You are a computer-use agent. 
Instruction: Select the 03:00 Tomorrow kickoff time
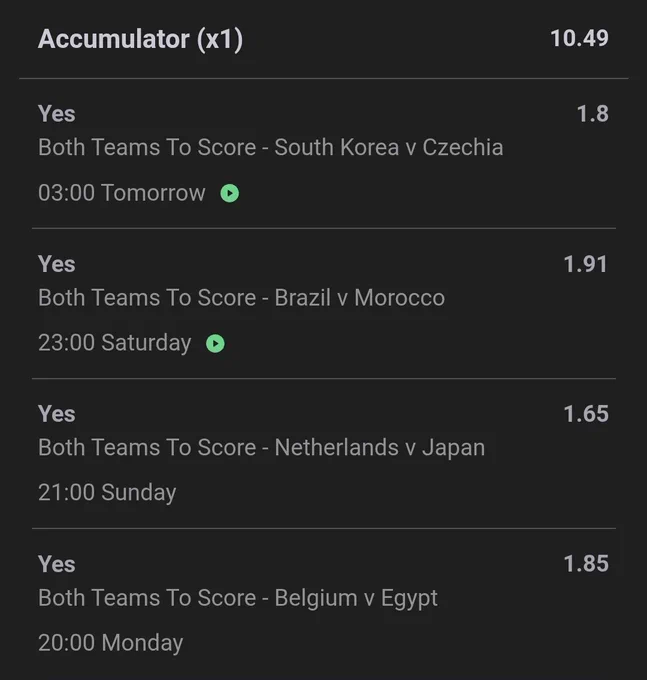[121, 193]
